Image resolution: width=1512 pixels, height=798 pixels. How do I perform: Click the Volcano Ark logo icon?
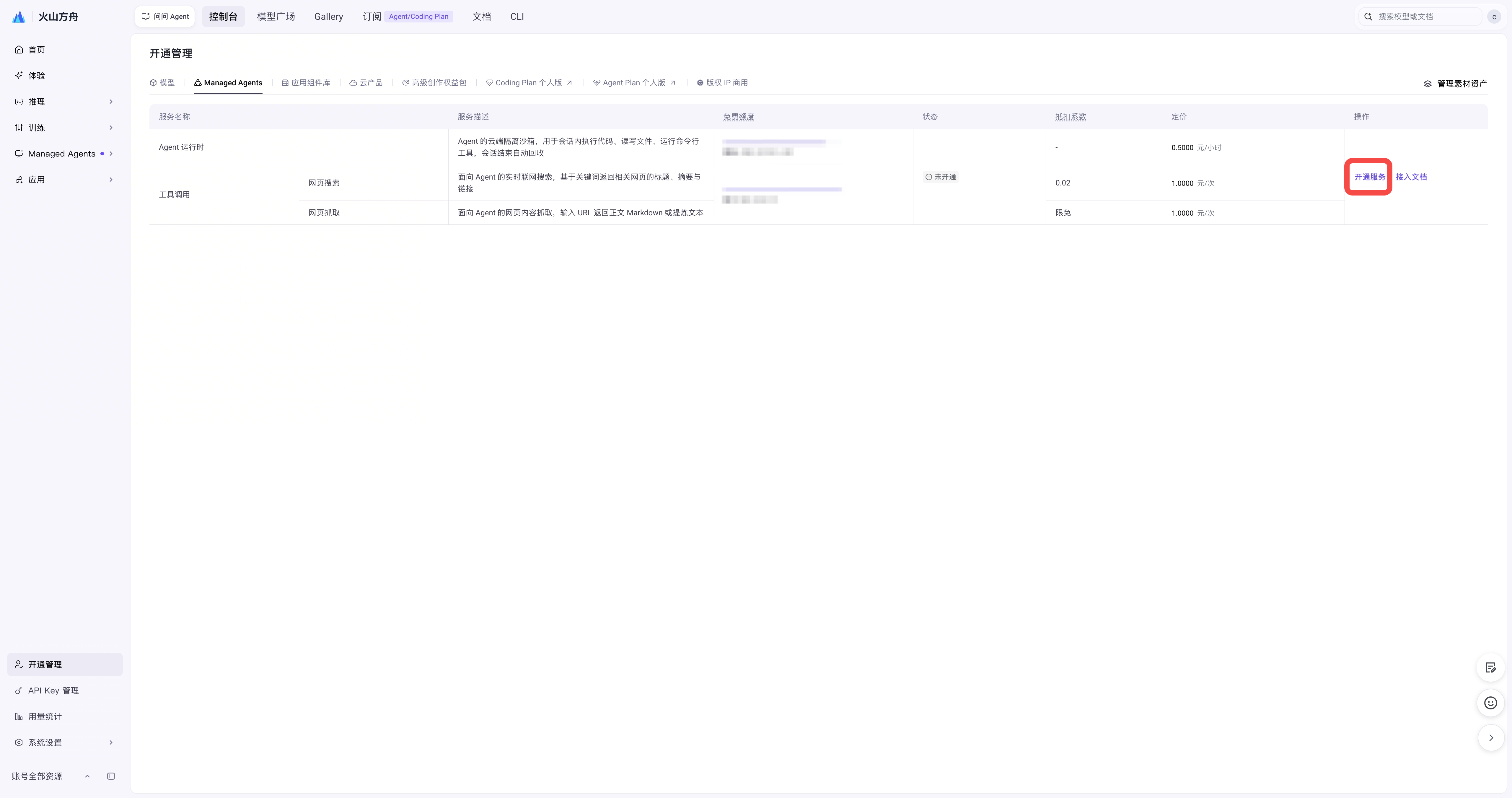click(19, 17)
